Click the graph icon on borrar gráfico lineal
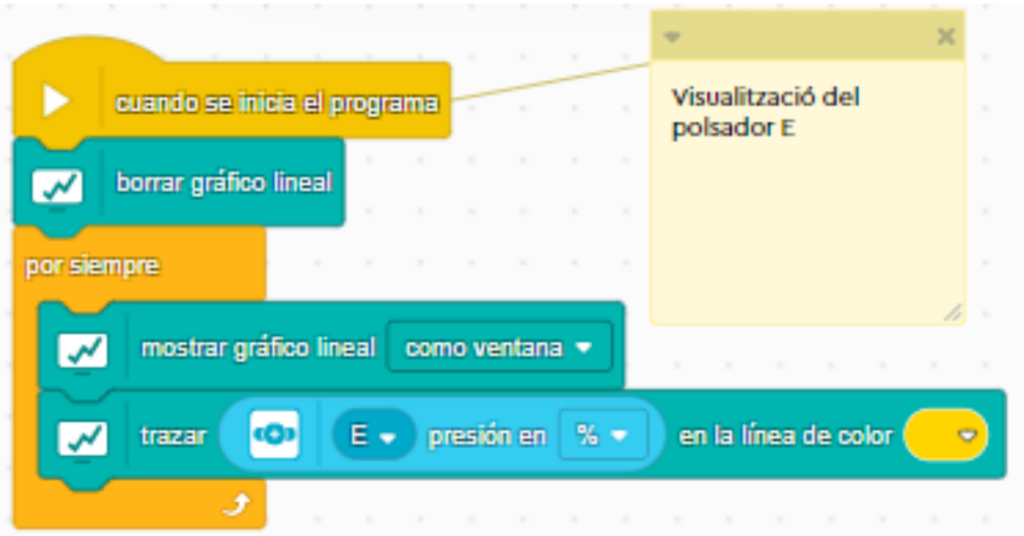 (58, 185)
